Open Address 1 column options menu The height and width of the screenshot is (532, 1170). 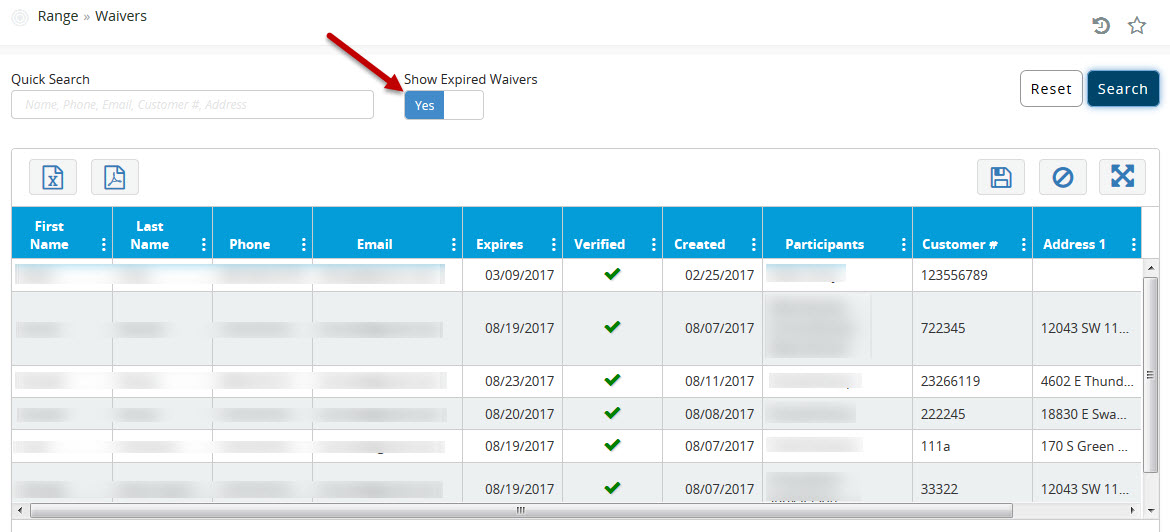[1133, 245]
